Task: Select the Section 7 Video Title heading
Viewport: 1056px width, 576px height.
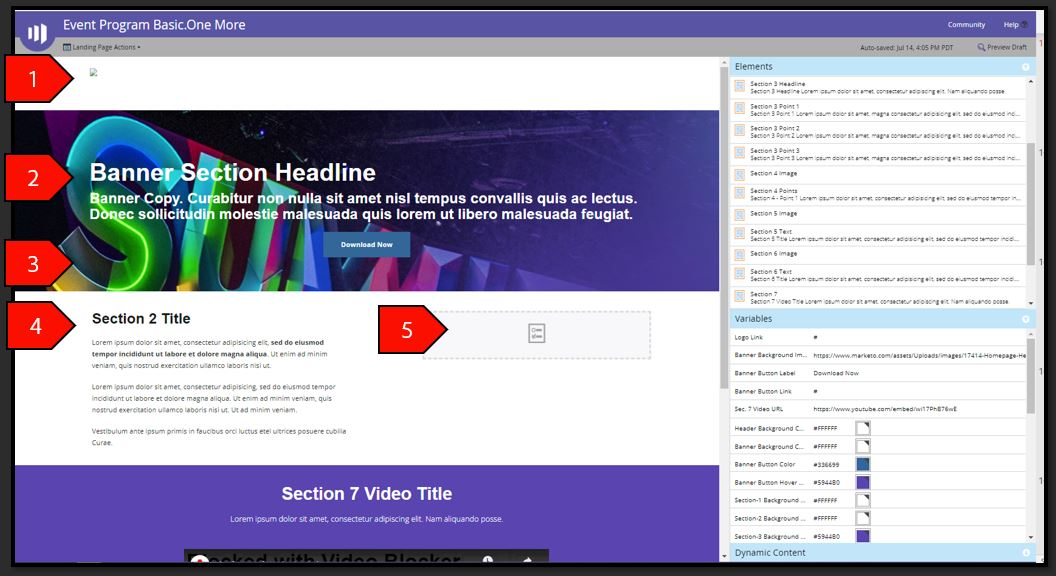Action: [367, 494]
